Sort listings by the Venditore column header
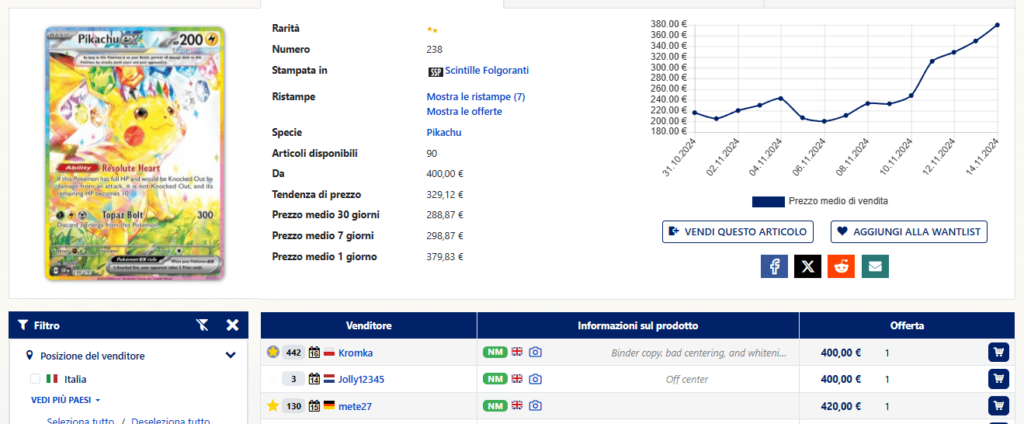The image size is (1024, 424). tap(368, 325)
